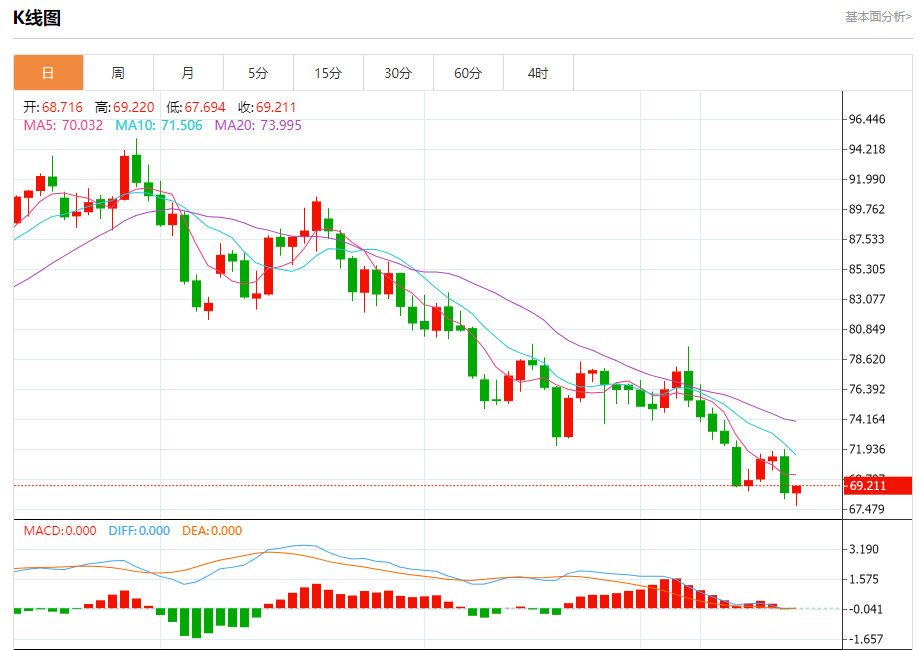Click the 78.620 price axis label
This screenshot has width=922, height=650.
tap(867, 359)
